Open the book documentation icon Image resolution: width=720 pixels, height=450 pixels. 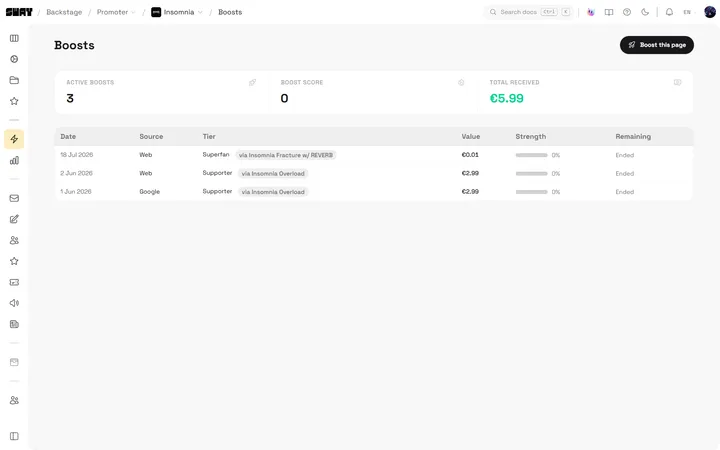tap(609, 12)
